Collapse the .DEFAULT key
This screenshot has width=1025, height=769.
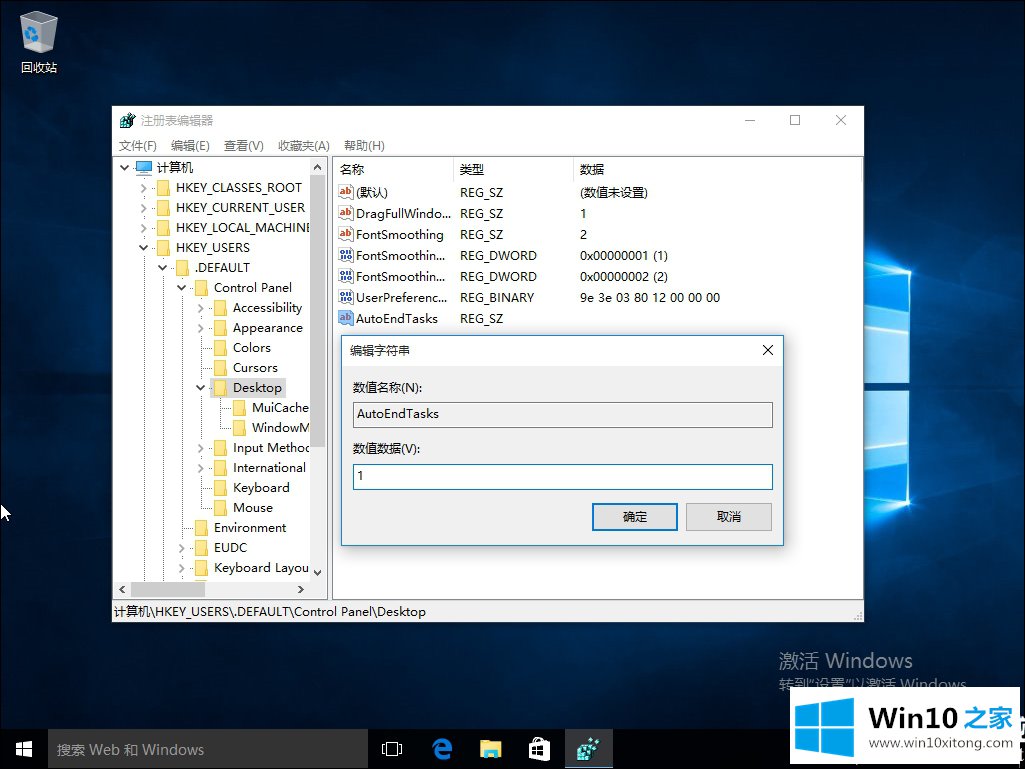163,268
